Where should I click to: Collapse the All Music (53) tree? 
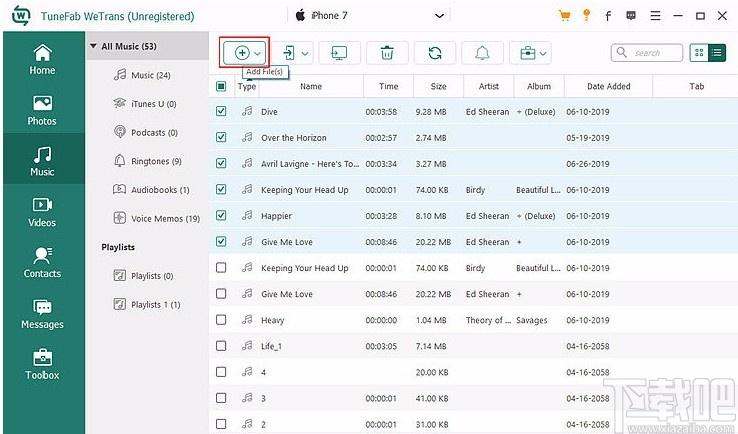93,46
